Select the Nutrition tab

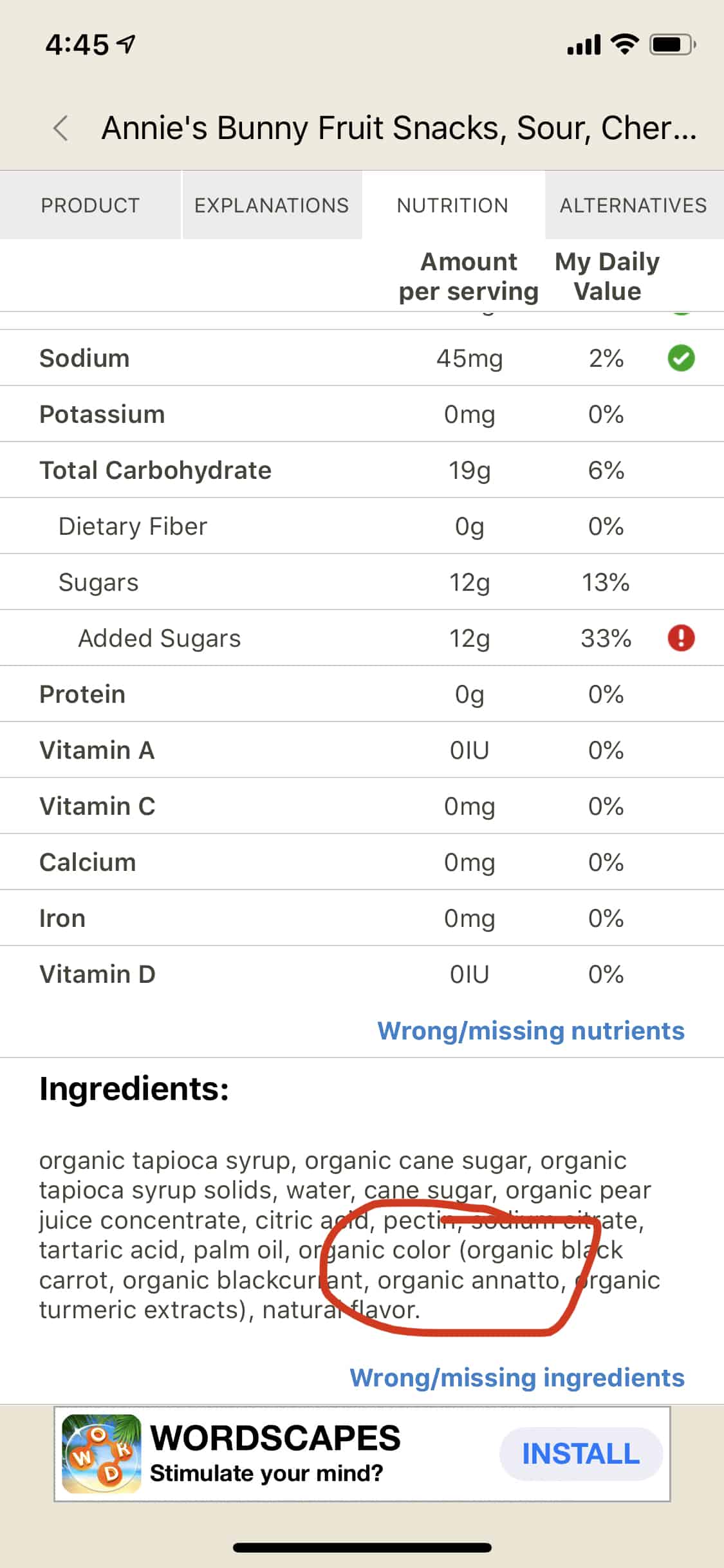coord(452,205)
